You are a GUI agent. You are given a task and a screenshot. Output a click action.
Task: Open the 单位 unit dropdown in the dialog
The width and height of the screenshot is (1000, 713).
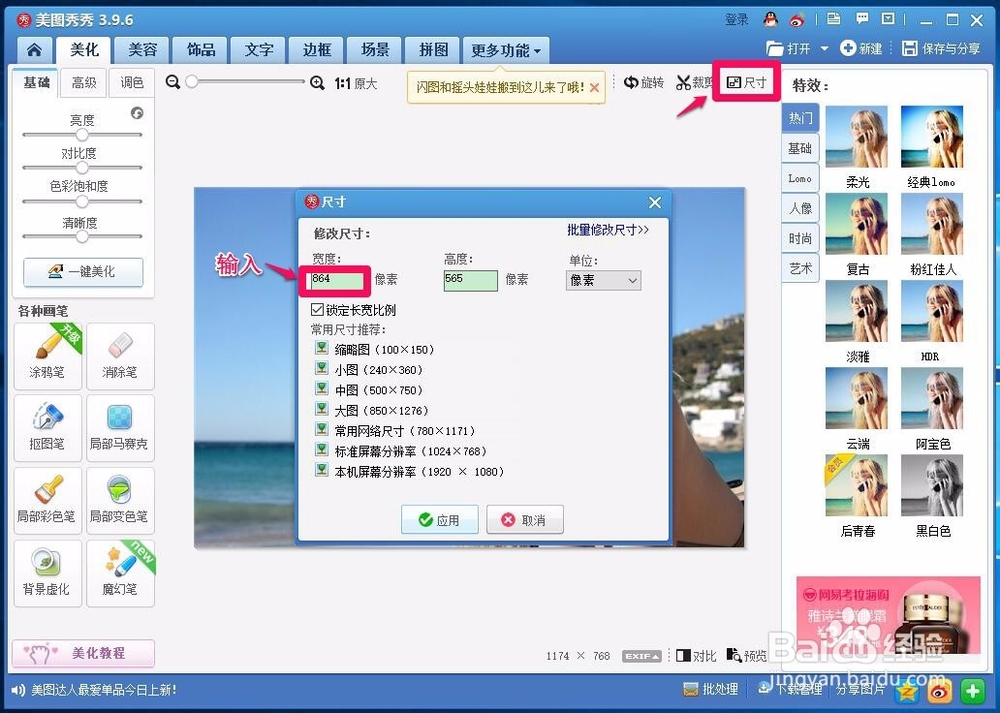(601, 280)
